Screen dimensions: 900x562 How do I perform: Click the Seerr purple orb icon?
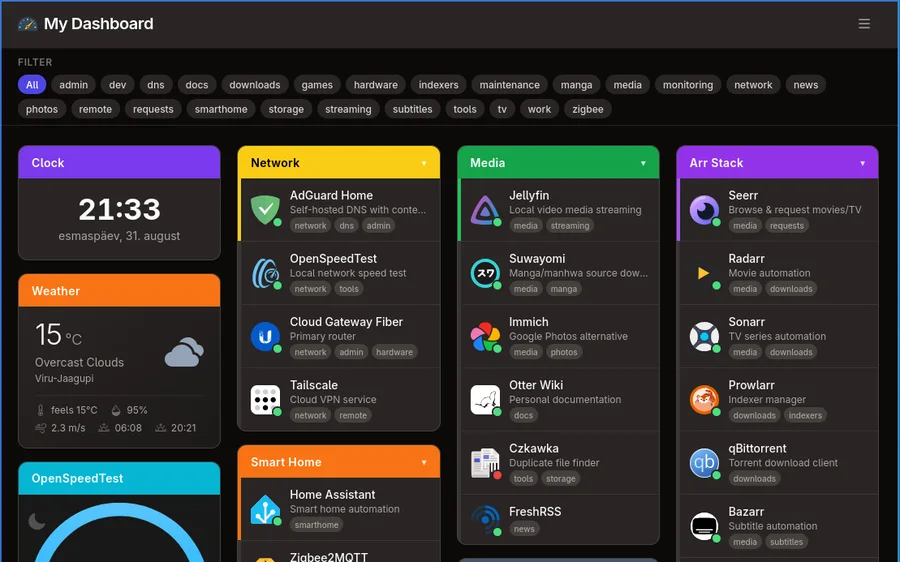coord(704,210)
